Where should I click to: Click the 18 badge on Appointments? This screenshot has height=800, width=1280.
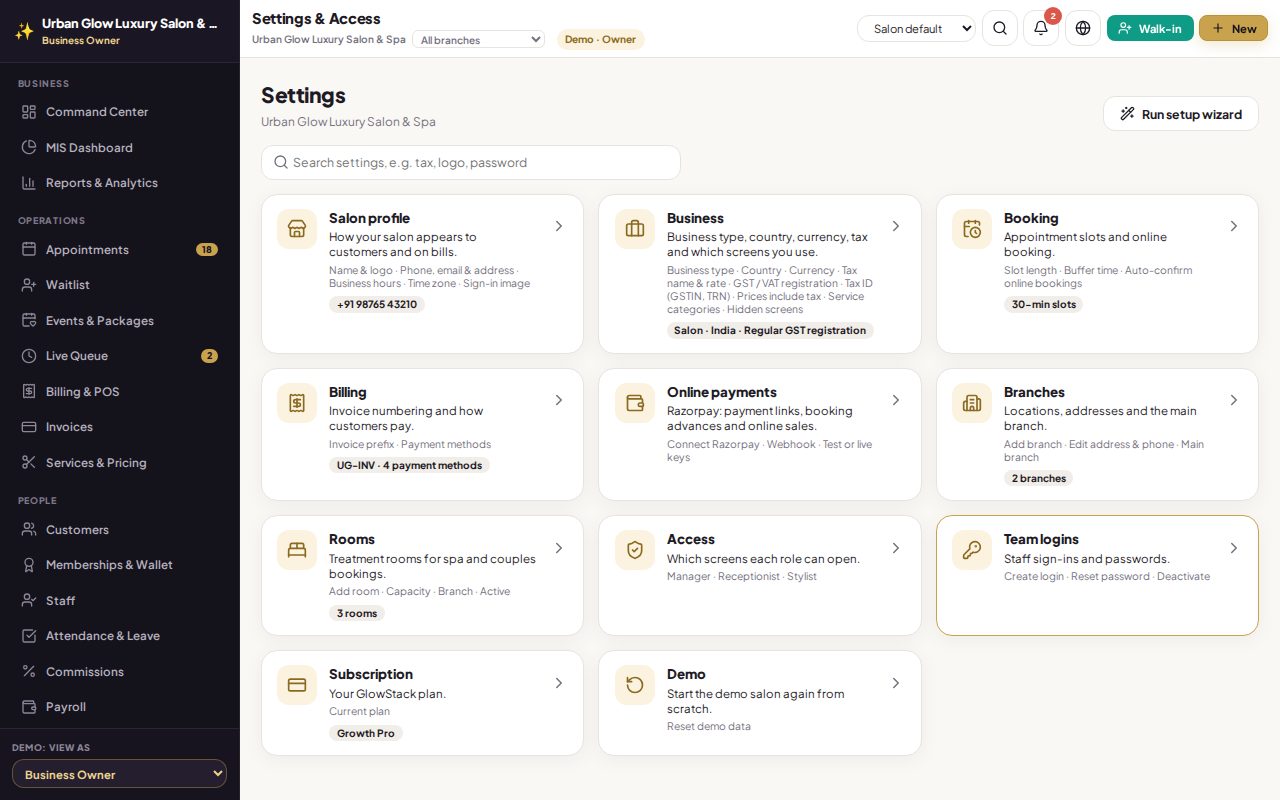click(207, 250)
